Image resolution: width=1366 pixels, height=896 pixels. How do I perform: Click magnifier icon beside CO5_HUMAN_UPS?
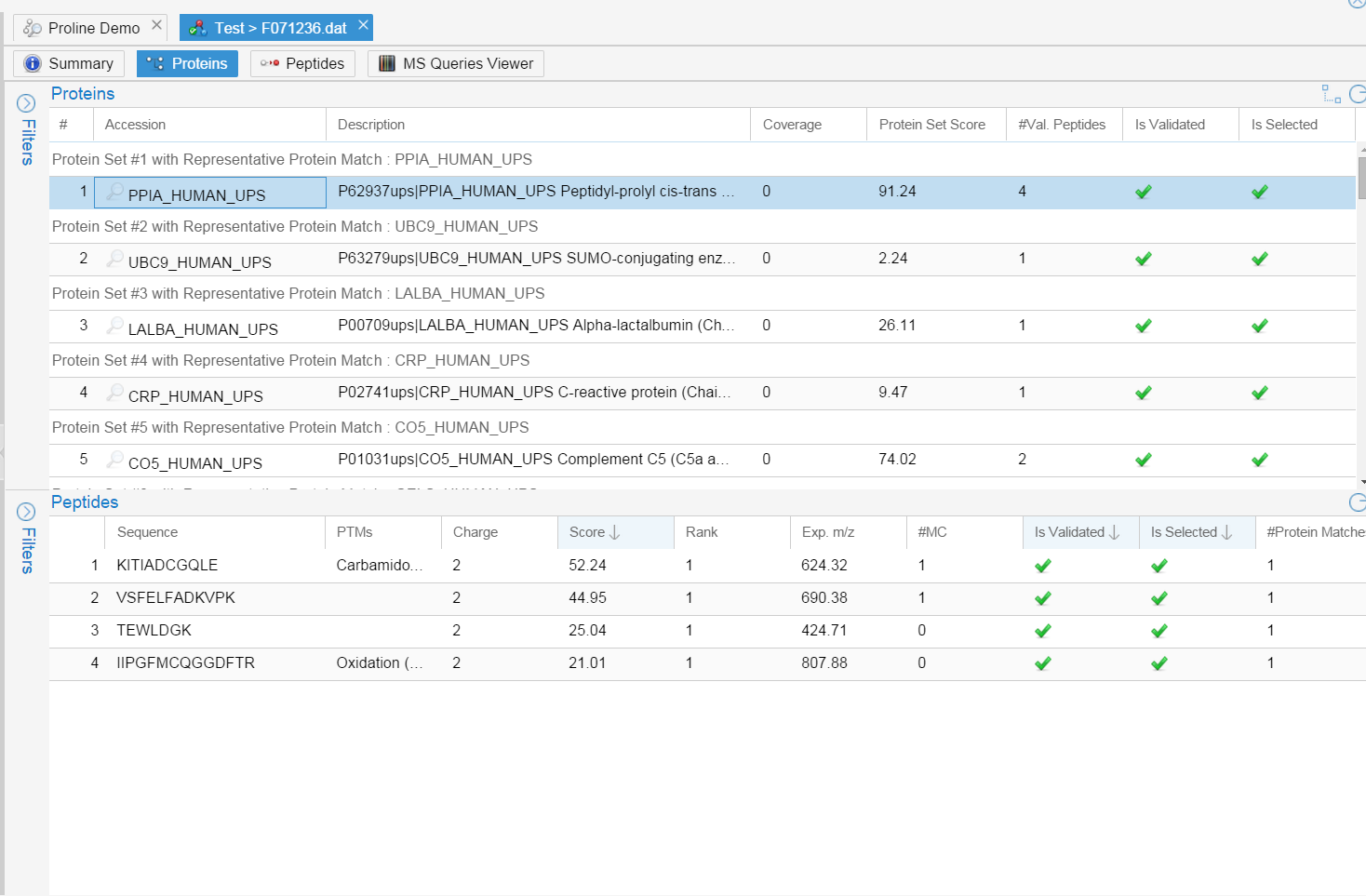[114, 460]
